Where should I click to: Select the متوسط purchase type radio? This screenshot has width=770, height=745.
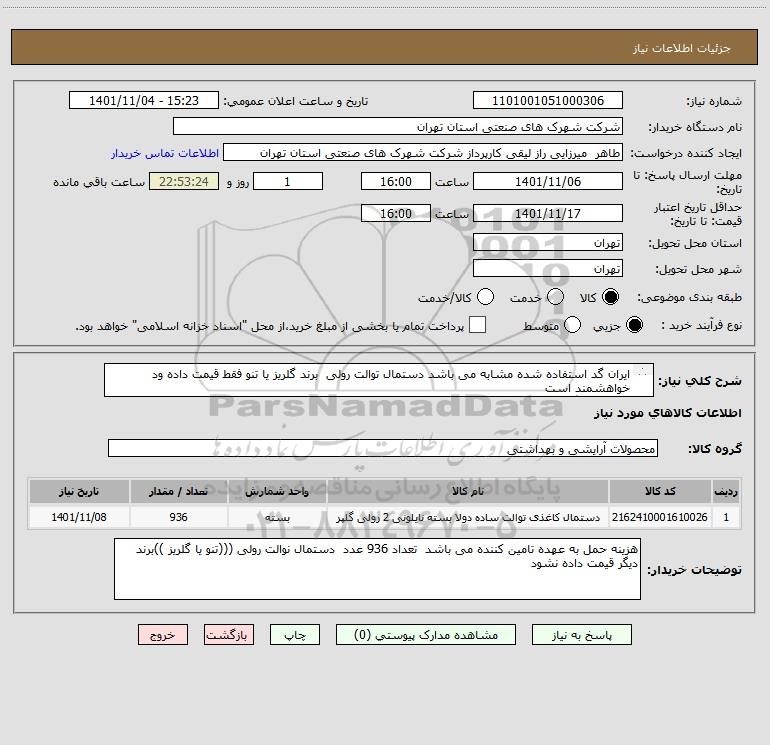coord(573,325)
